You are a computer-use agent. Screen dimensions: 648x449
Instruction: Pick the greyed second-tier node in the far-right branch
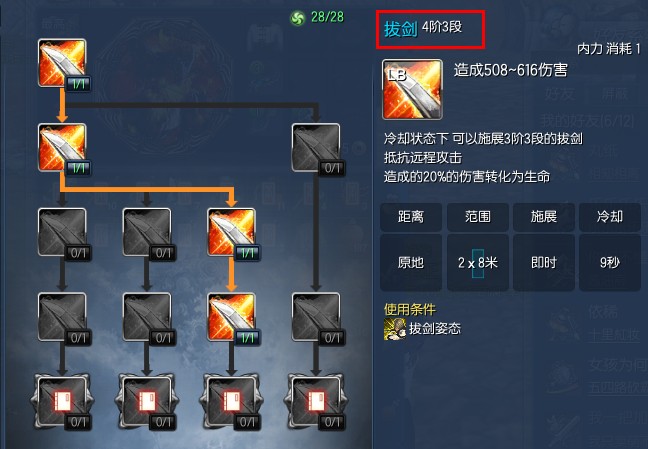(316, 148)
